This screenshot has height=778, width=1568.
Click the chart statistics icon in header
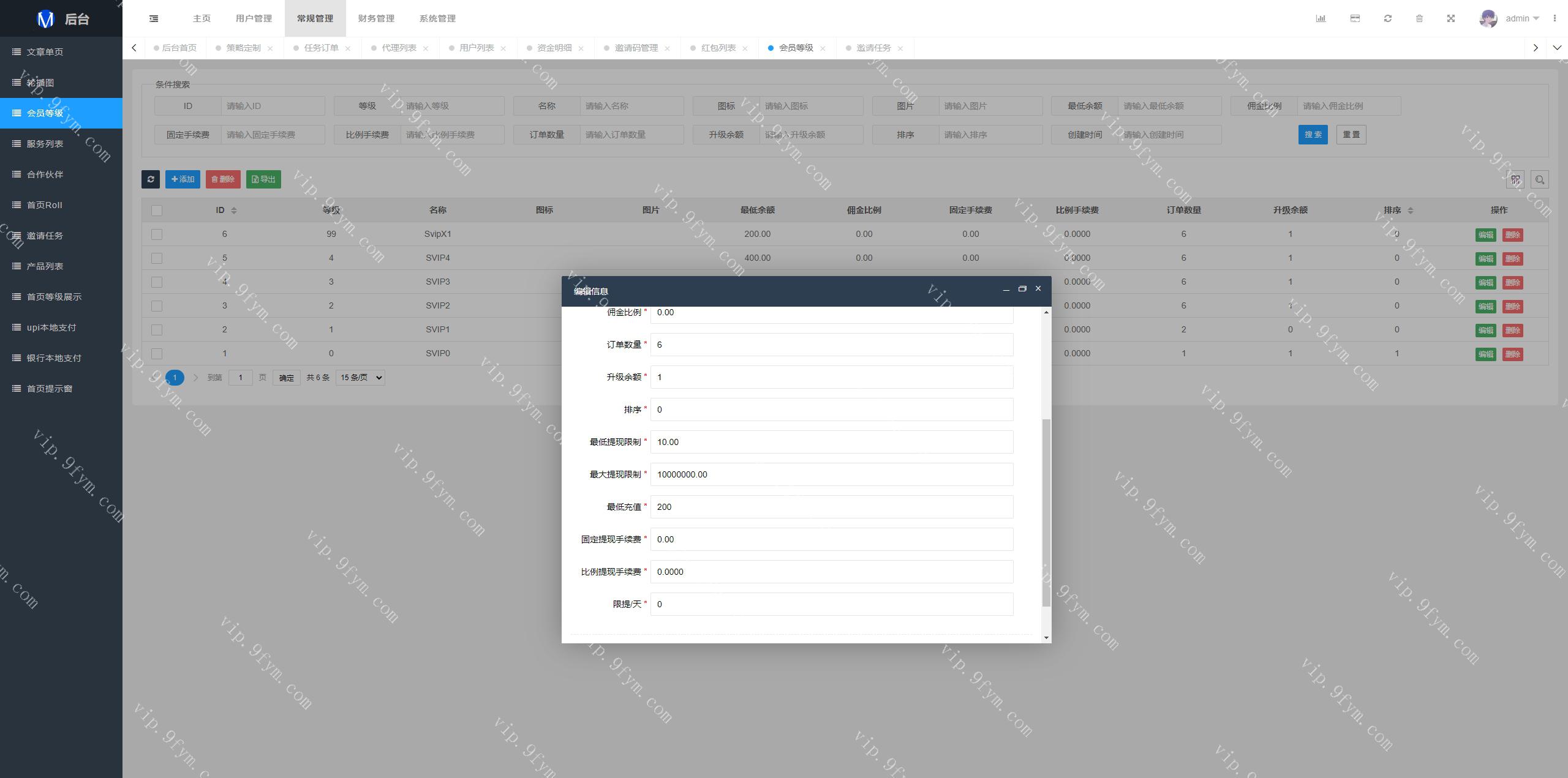point(1321,18)
